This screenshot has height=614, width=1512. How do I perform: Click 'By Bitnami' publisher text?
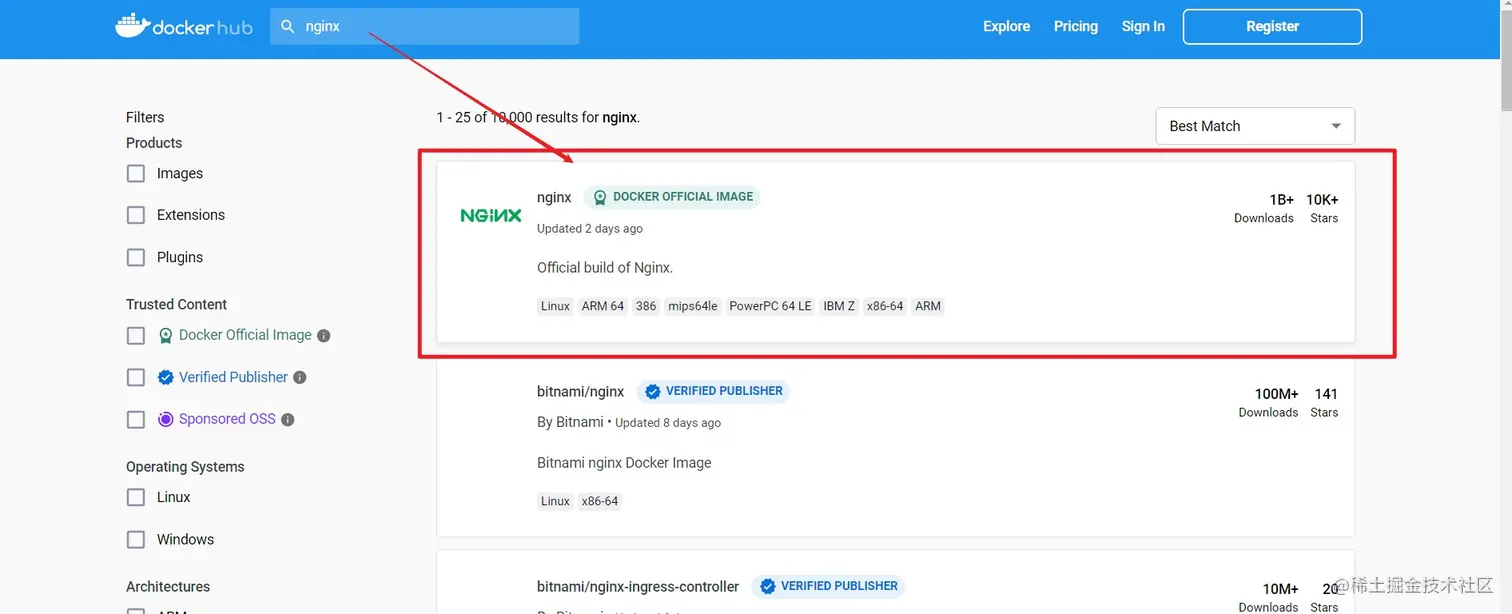click(x=570, y=422)
